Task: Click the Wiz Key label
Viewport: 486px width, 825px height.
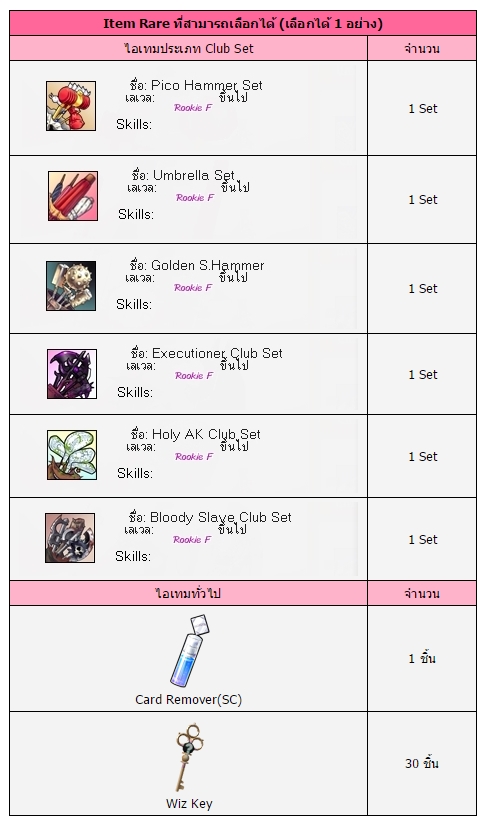Action: click(x=189, y=803)
